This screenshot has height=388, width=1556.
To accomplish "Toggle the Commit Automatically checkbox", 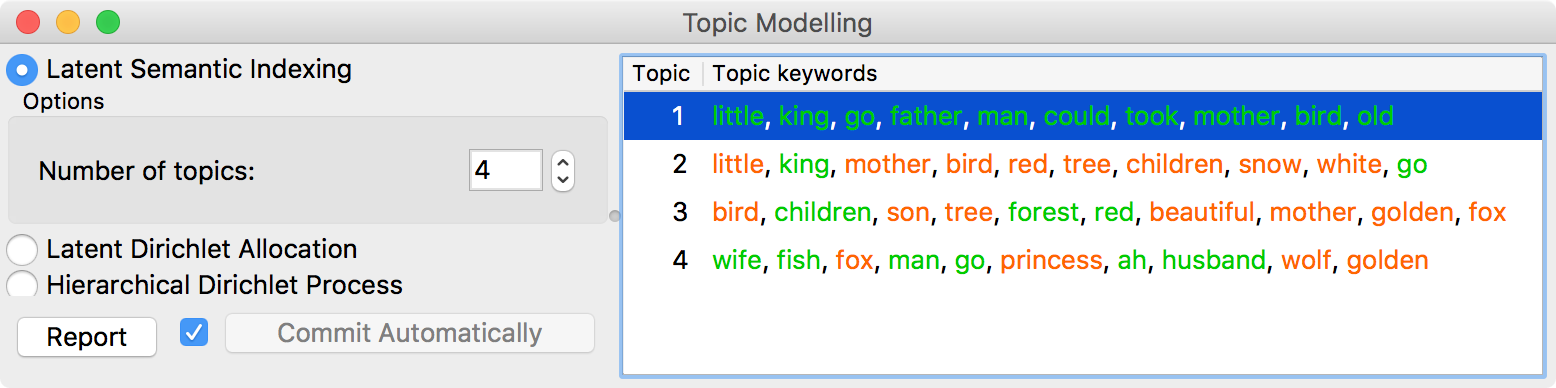I will (x=194, y=333).
